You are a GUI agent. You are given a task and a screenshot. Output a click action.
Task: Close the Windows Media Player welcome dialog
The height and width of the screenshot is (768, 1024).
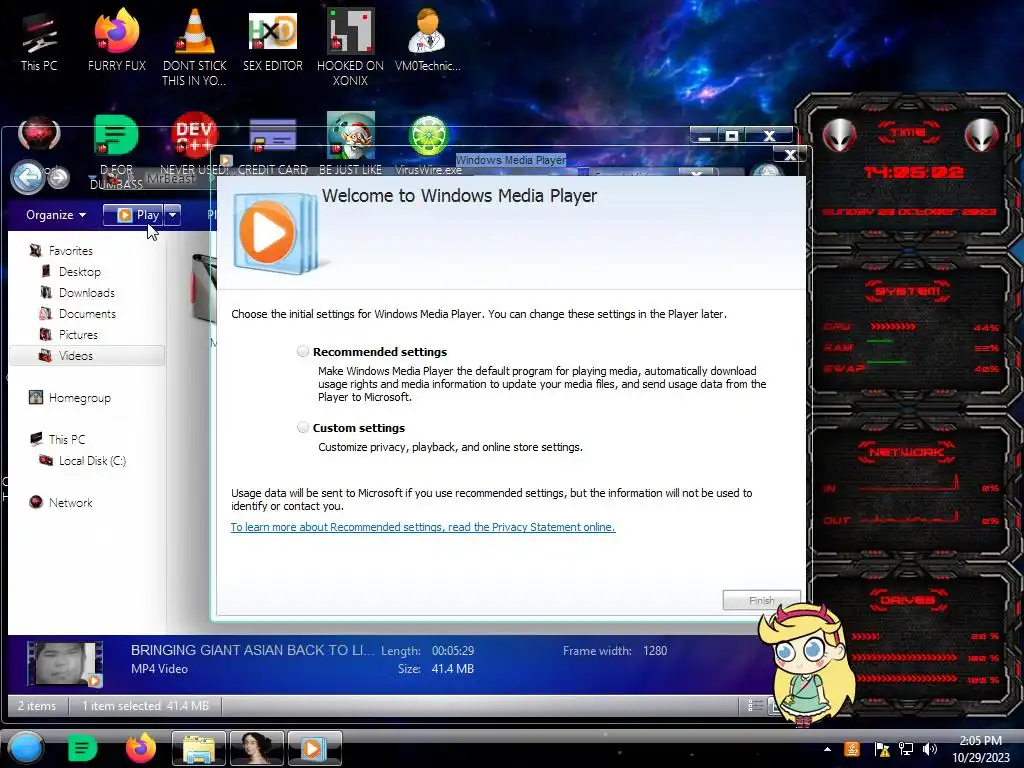790,155
